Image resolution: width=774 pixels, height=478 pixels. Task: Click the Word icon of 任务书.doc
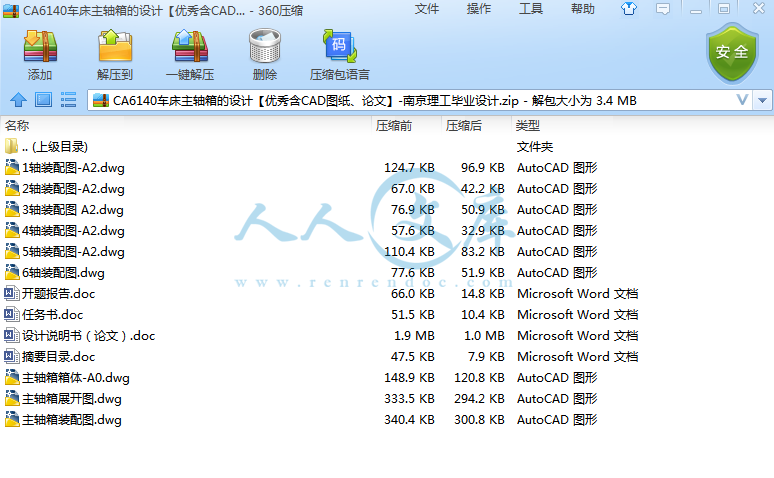tap(12, 315)
